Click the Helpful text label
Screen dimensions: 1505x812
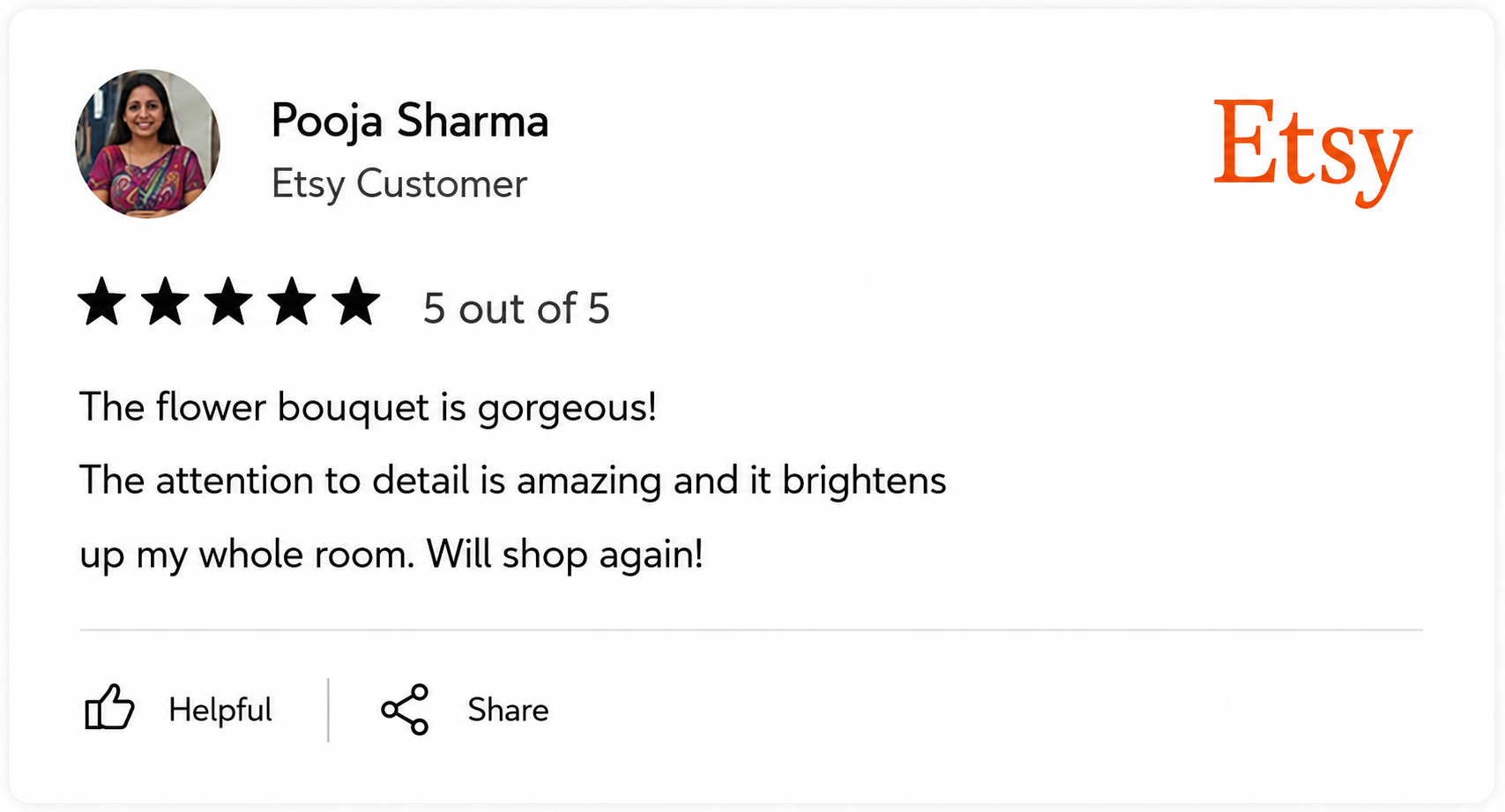tap(220, 710)
